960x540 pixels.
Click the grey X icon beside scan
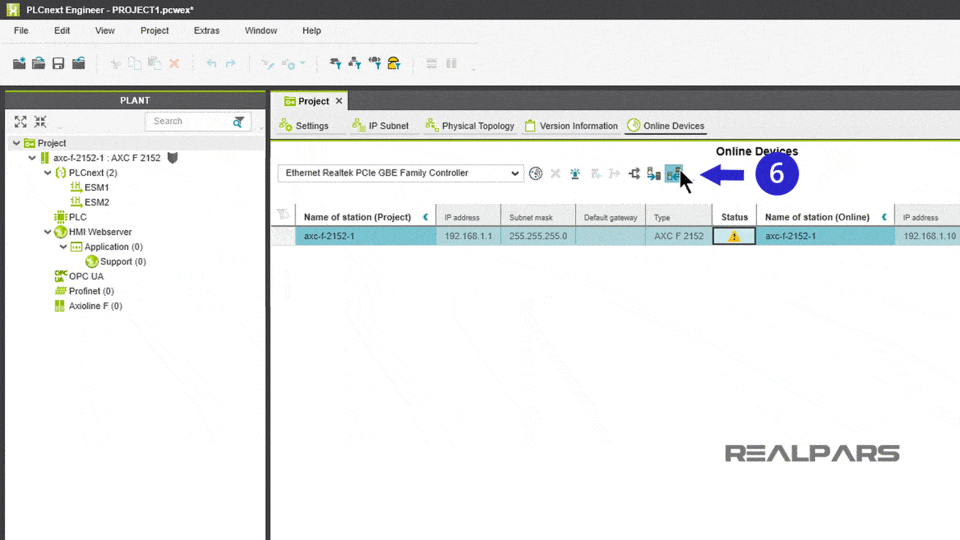(x=555, y=174)
